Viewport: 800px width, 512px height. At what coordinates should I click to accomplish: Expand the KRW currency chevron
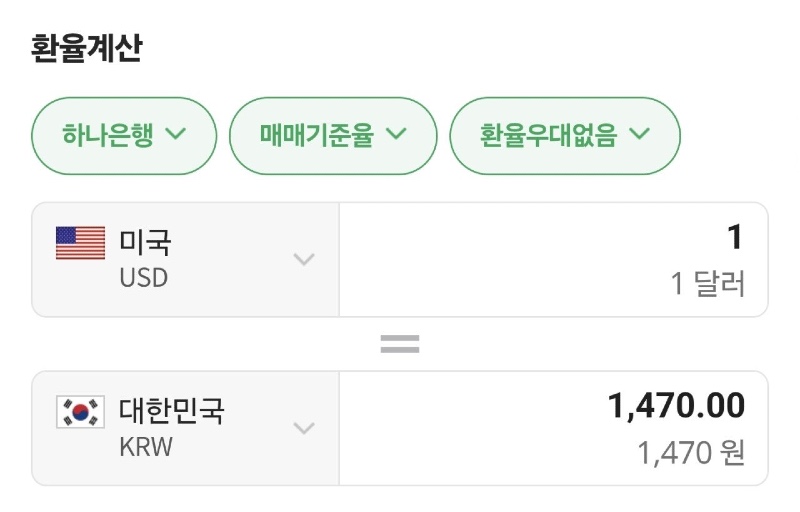(x=303, y=428)
